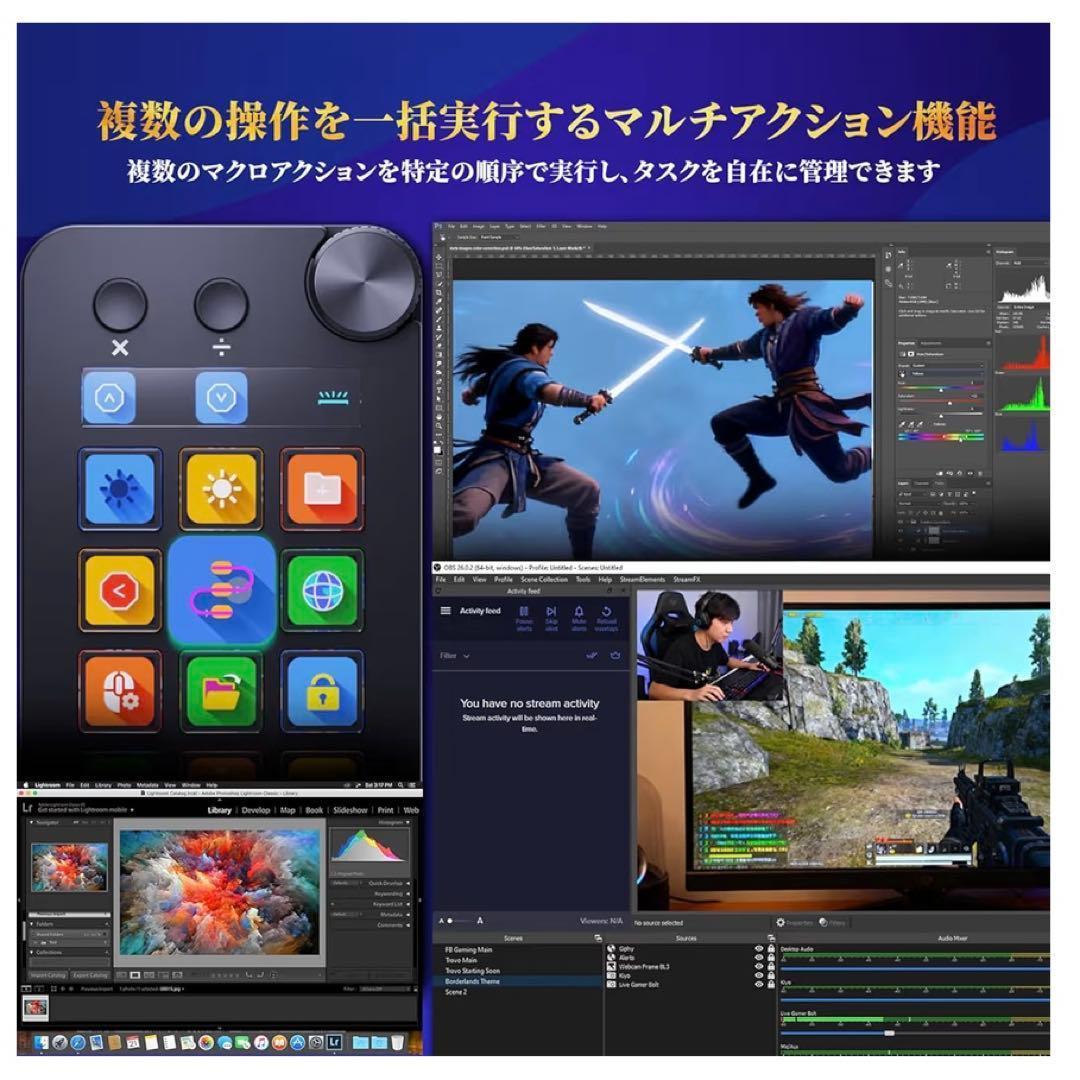Tap the blue padlock lock key
This screenshot has width=1080, height=1080.
click(322, 691)
